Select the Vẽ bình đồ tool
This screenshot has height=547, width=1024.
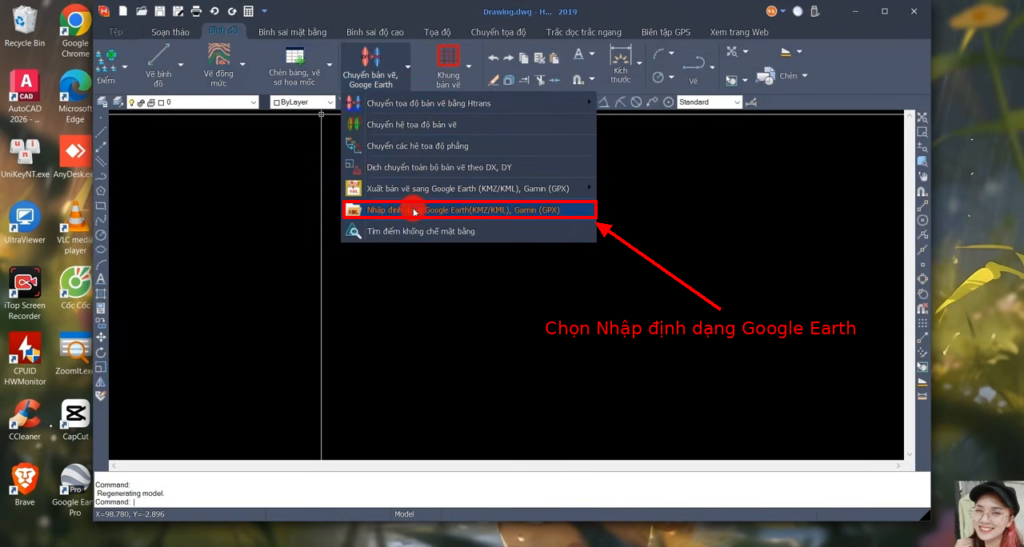[x=158, y=67]
